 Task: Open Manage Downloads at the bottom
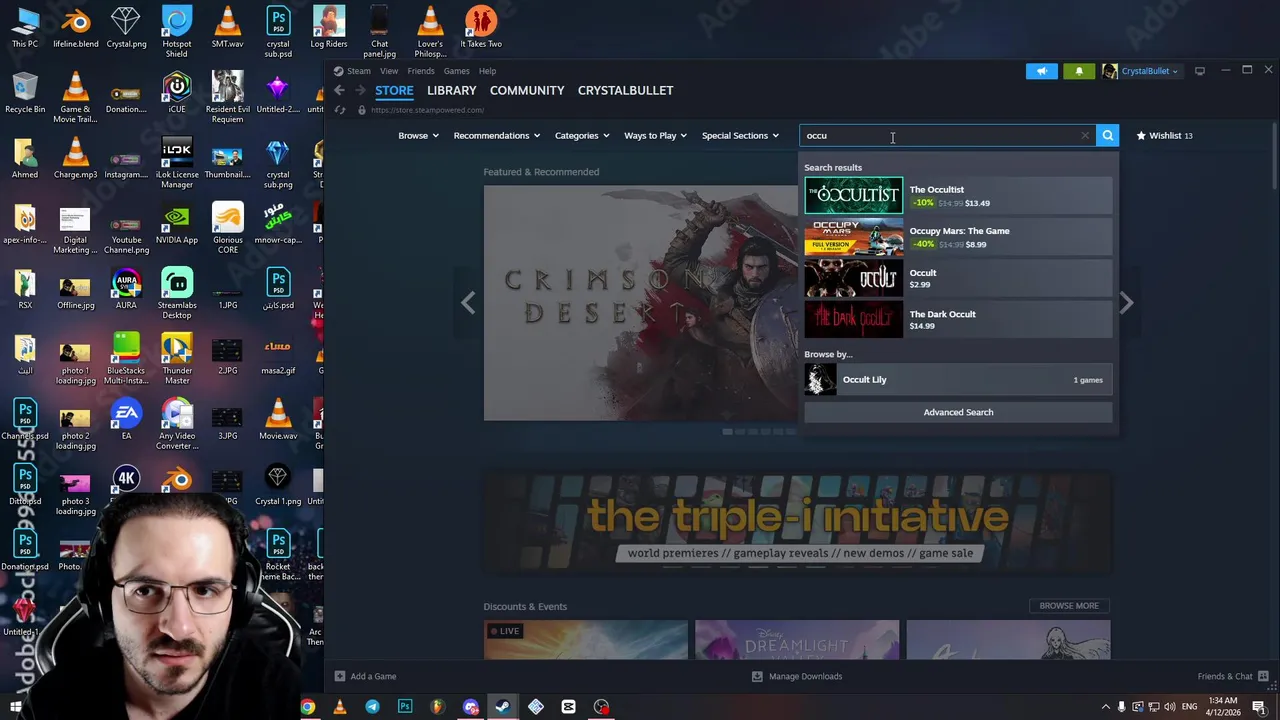click(x=797, y=676)
